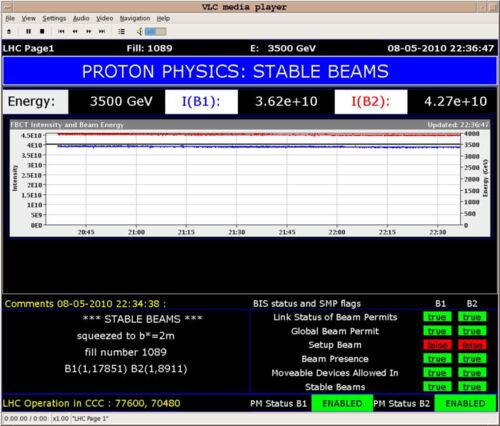Image resolution: width=500 pixels, height=426 pixels.
Task: Mute audio using the speaker icon
Action: click(x=140, y=31)
